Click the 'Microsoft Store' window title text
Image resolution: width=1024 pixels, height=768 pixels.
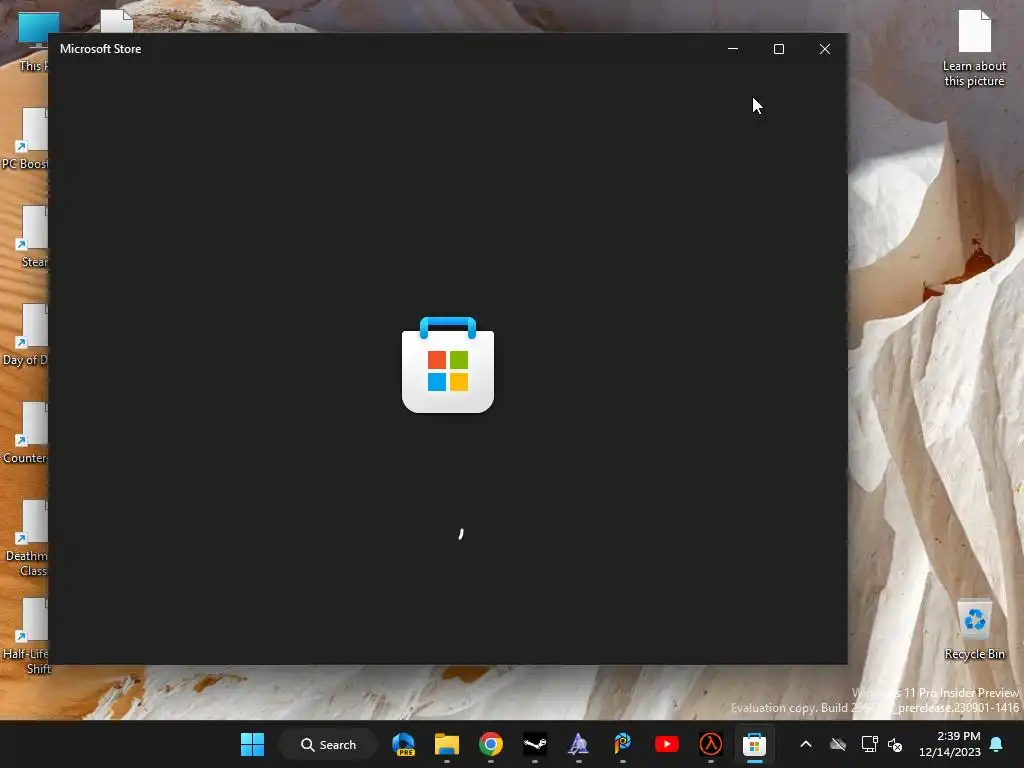click(101, 49)
